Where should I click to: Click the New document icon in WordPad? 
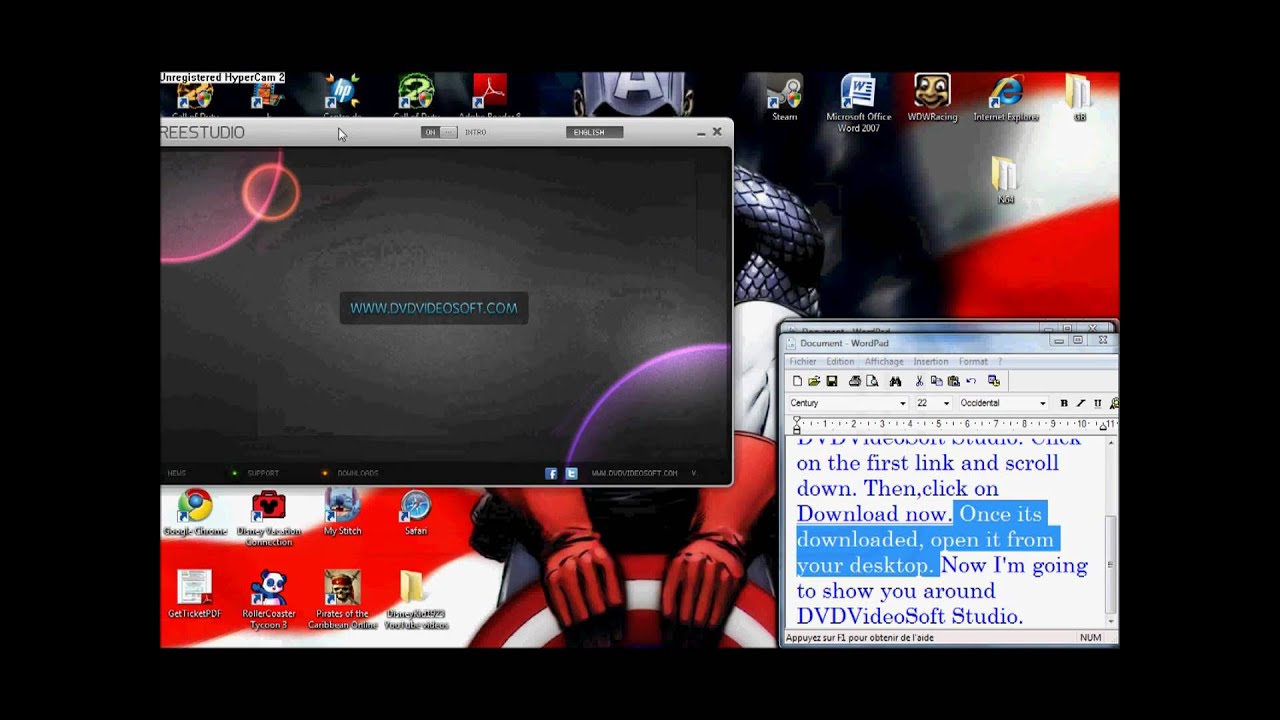tap(797, 381)
